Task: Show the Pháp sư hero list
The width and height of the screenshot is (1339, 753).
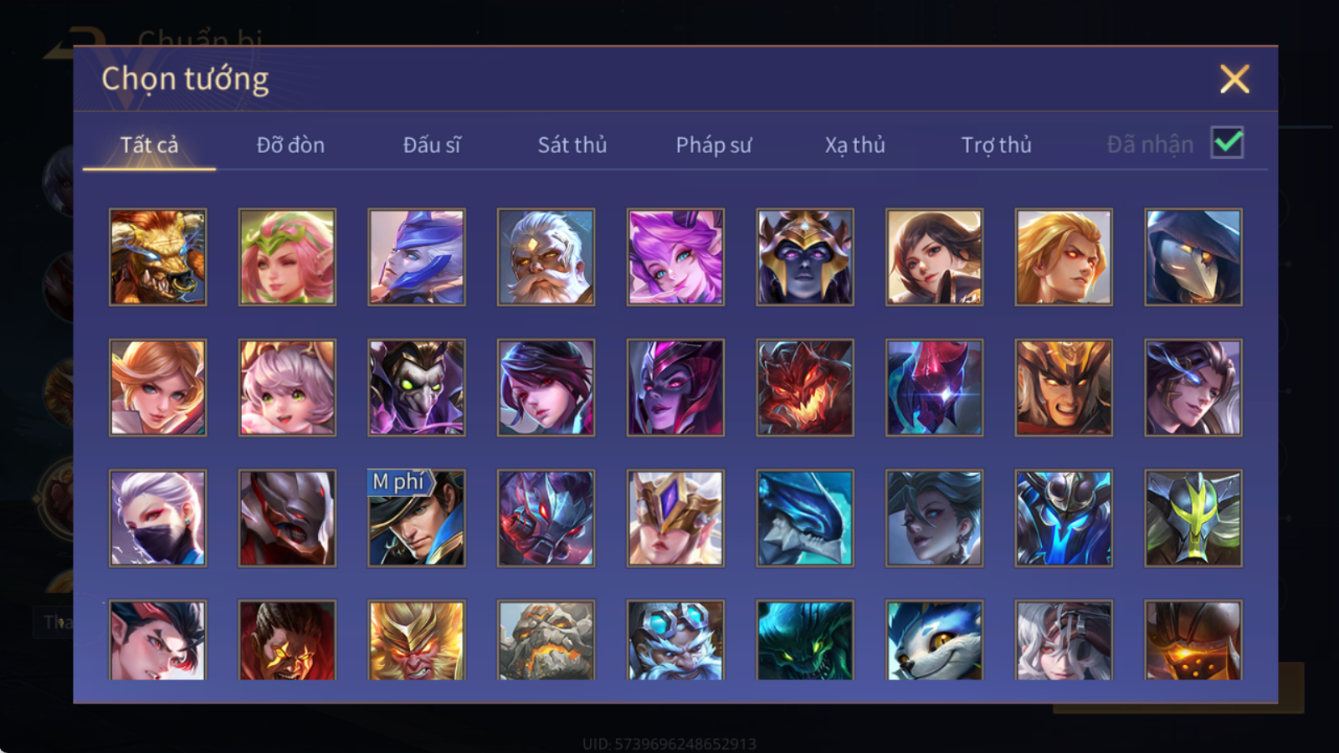Action: pos(713,145)
